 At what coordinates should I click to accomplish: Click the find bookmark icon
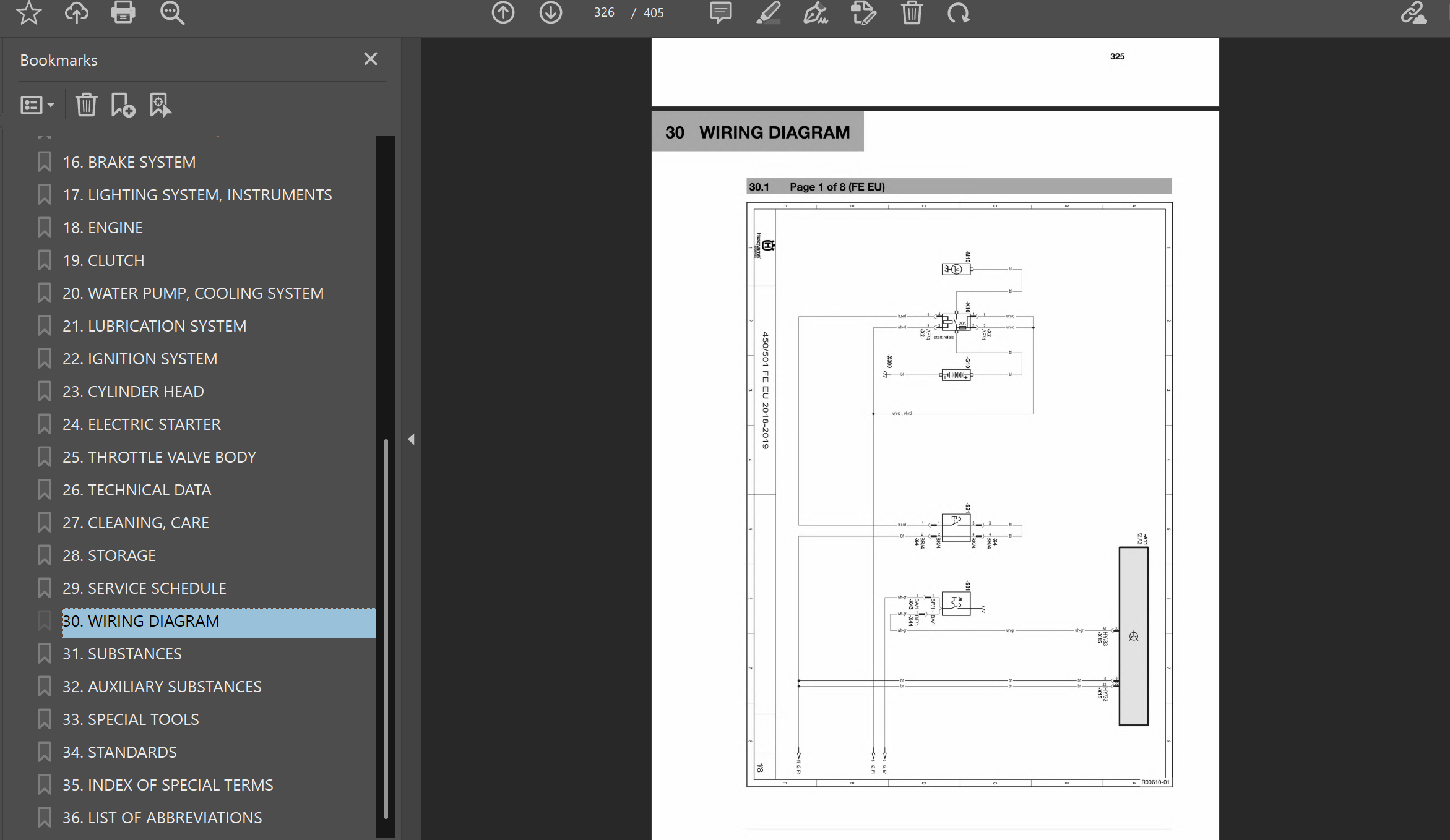click(x=160, y=105)
